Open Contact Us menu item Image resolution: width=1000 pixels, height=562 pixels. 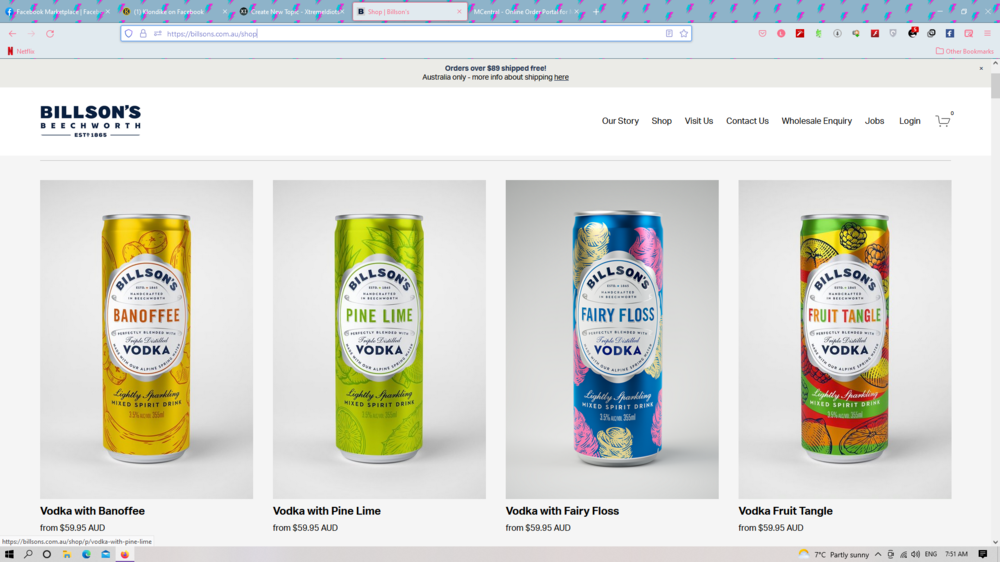pyautogui.click(x=747, y=121)
